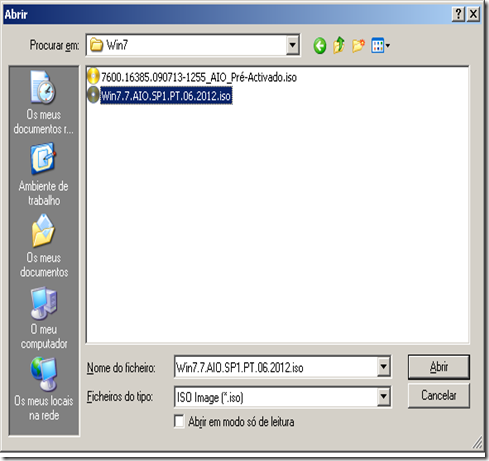Click the ISO Image (*.iso) type field
Screen dimensions: 489x461
click(276, 397)
